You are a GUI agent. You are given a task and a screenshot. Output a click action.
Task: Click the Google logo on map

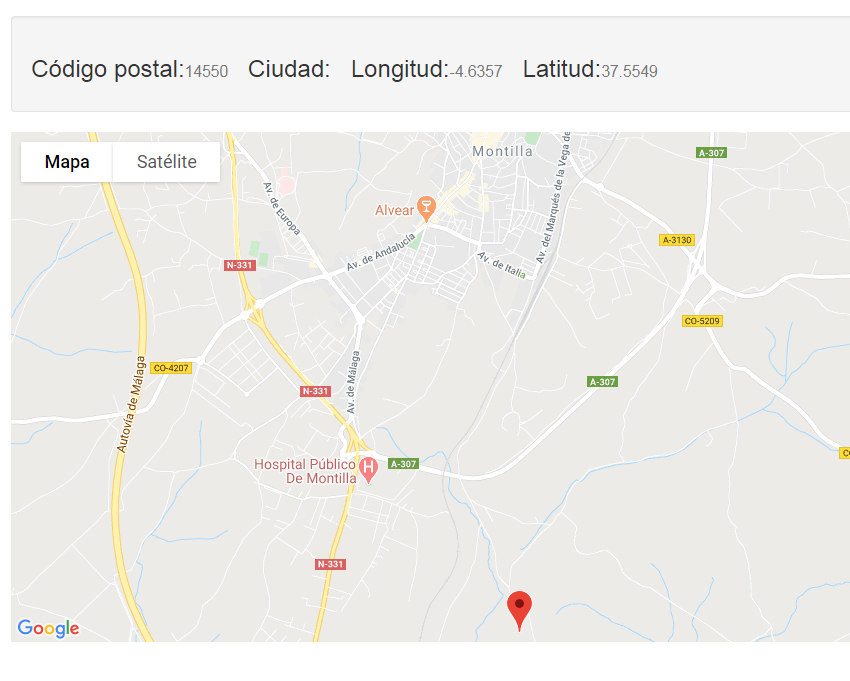48,628
